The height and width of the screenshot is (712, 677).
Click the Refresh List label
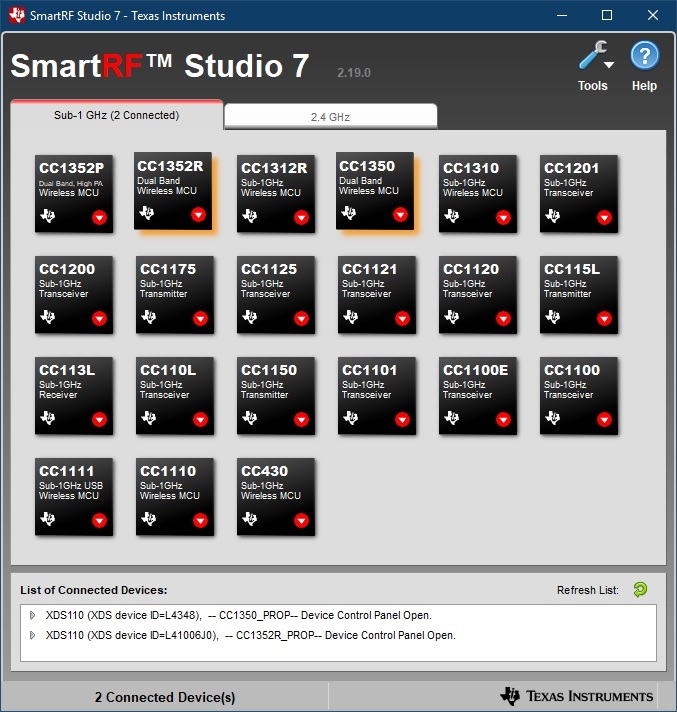pyautogui.click(x=588, y=590)
